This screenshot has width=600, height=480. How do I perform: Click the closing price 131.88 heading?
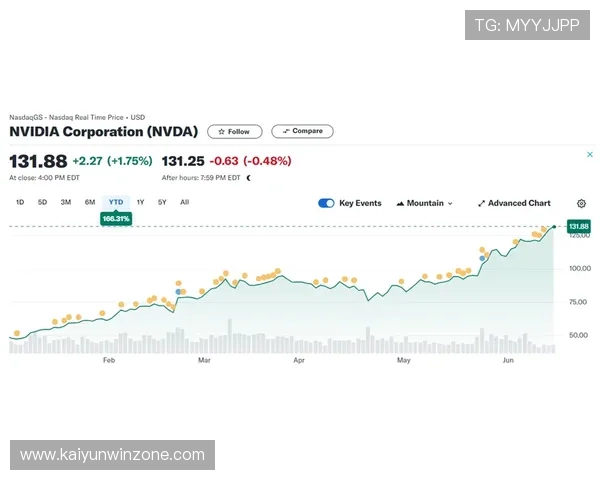click(38, 161)
